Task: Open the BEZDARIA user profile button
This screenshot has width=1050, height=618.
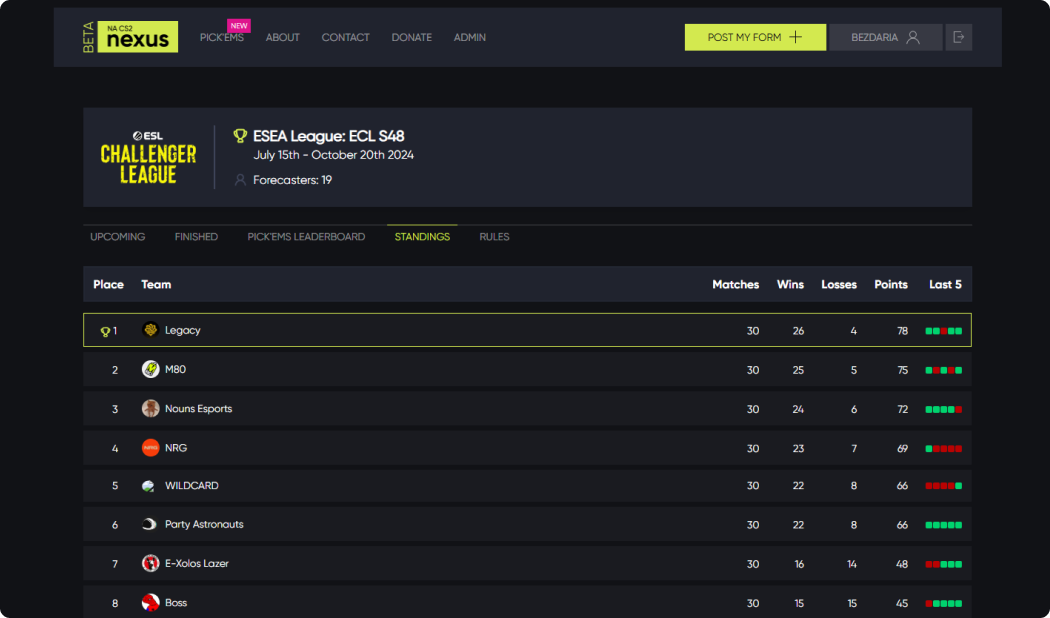Action: pos(885,37)
